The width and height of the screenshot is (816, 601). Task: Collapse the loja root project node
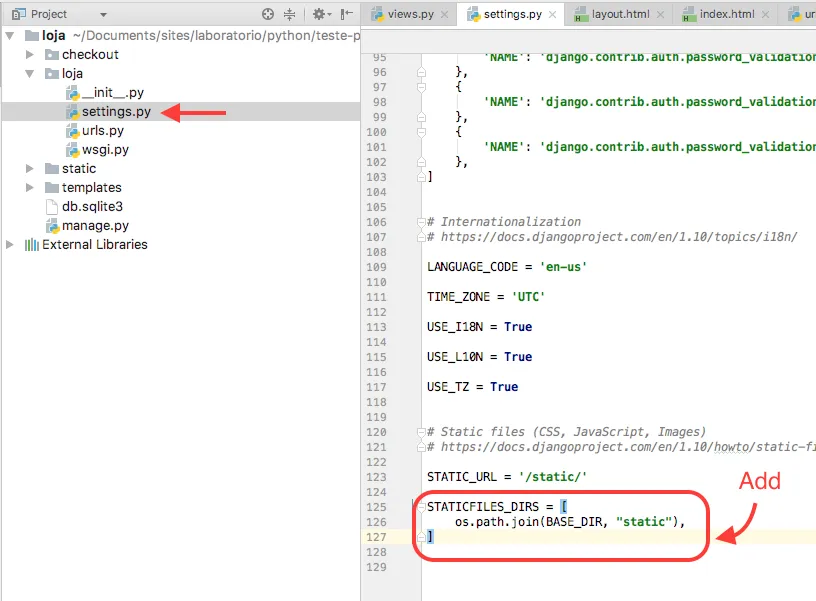coord(10,36)
